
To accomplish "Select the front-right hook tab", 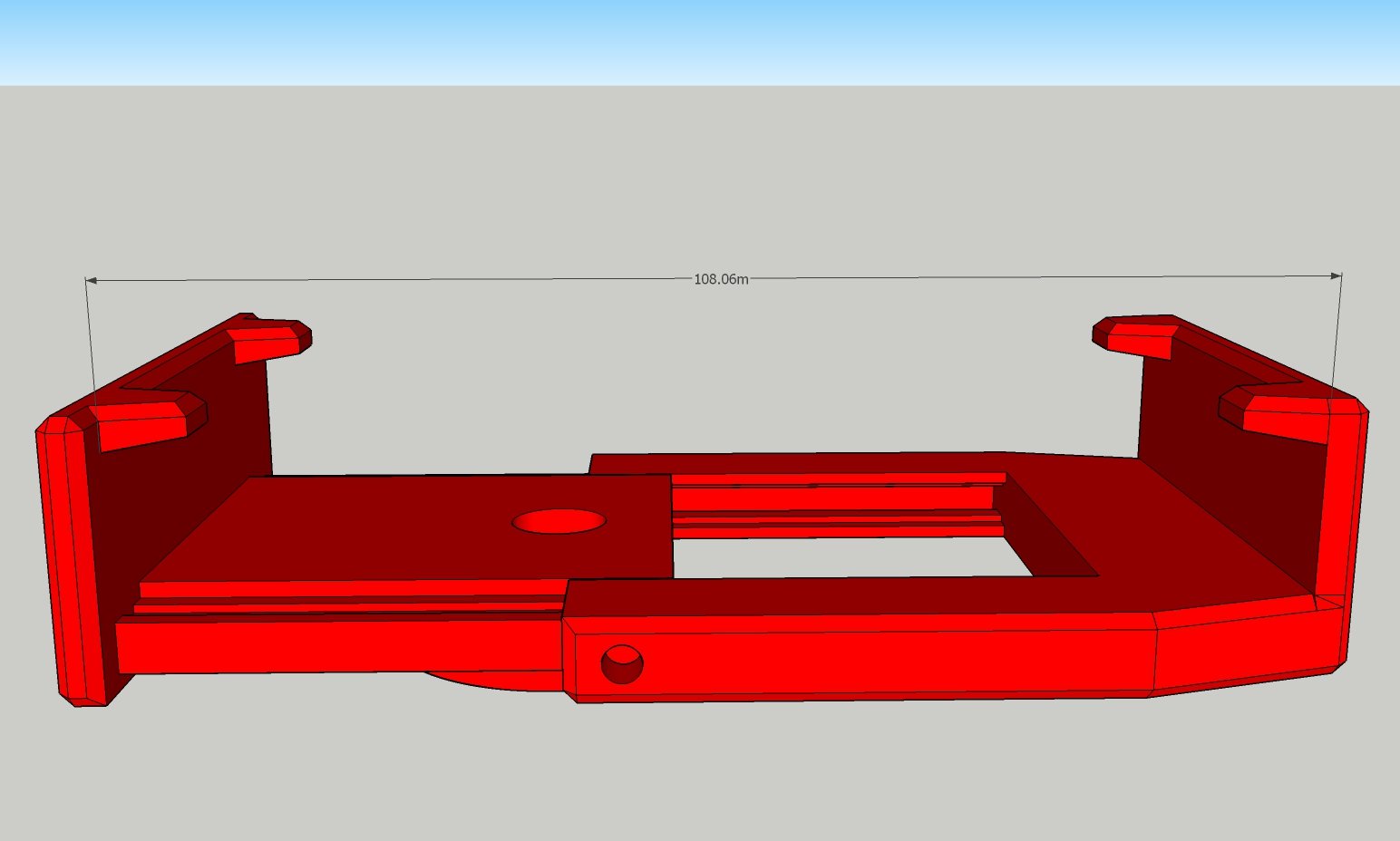I will tap(1276, 413).
